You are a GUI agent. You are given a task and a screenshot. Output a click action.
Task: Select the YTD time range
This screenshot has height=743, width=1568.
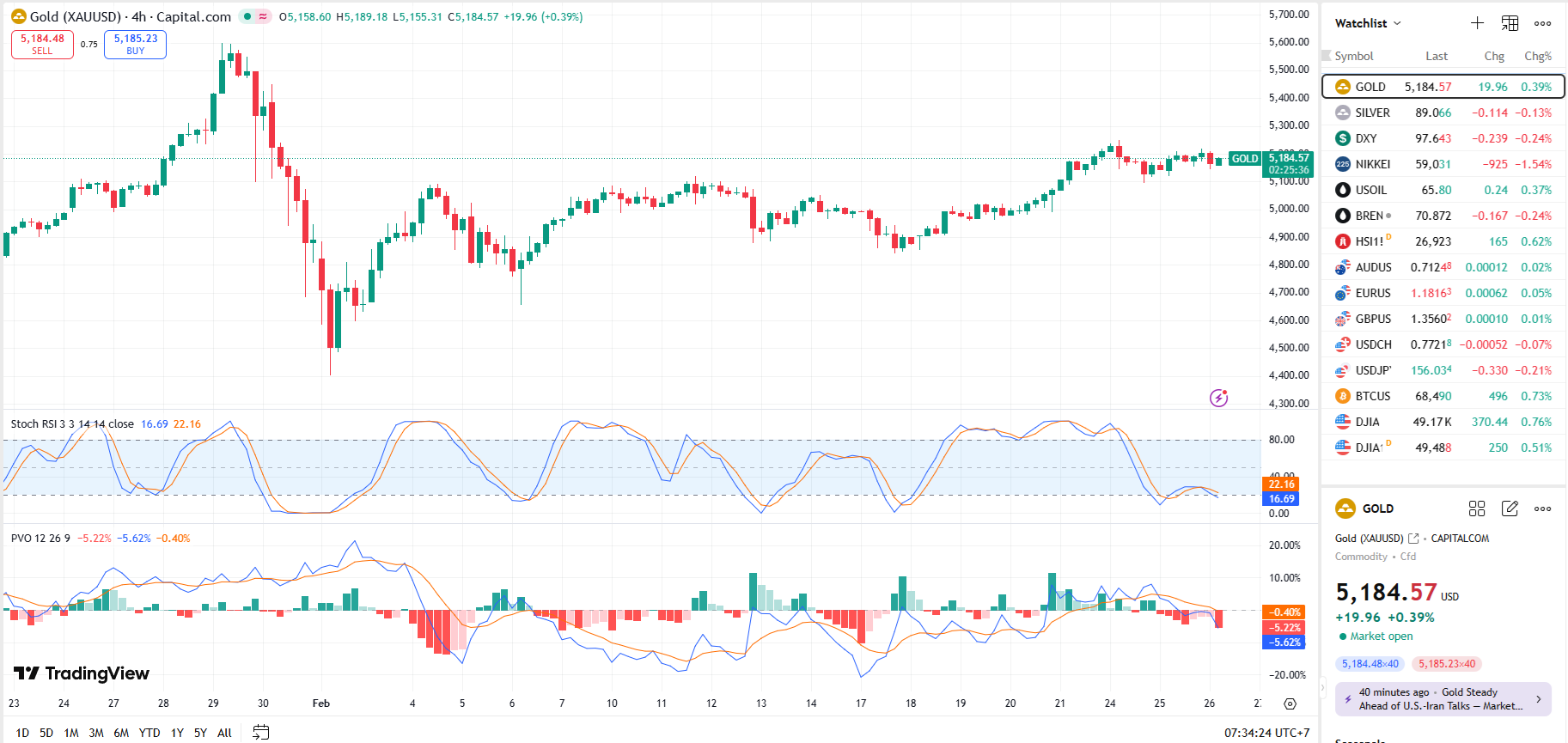149,733
